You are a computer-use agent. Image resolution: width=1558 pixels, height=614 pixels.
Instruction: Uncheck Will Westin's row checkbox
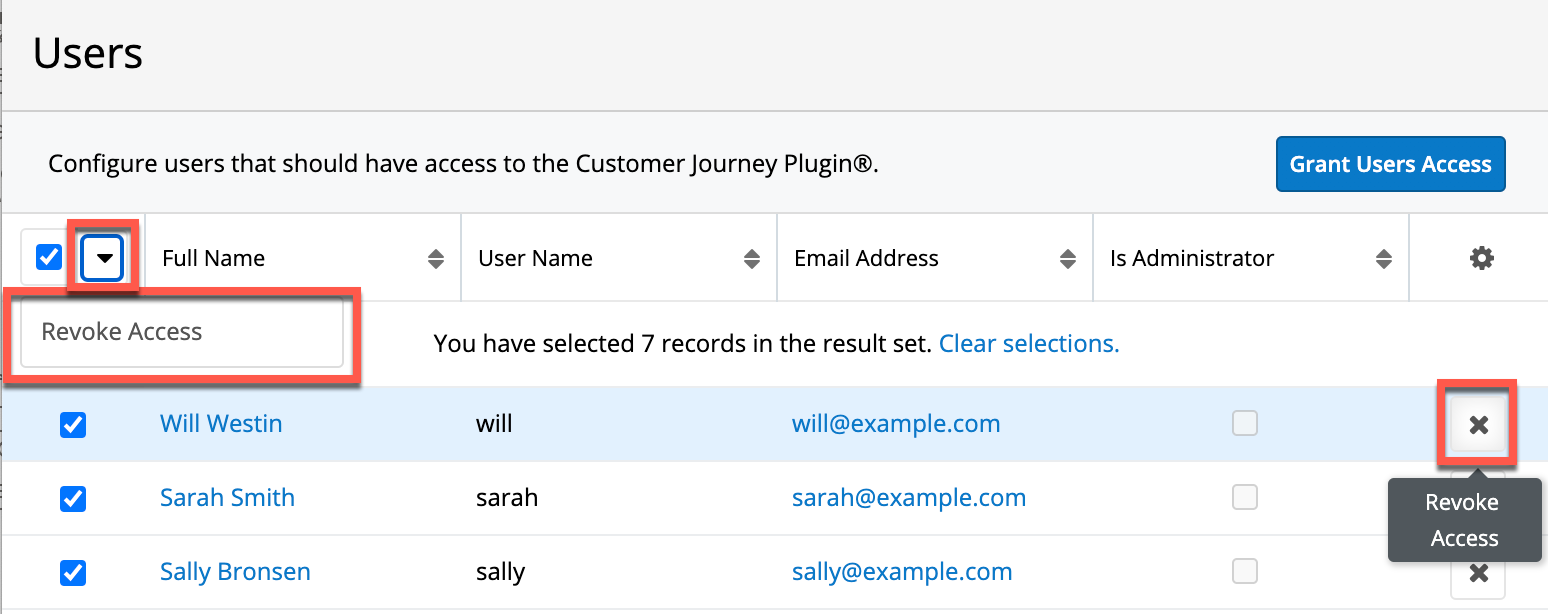(73, 425)
